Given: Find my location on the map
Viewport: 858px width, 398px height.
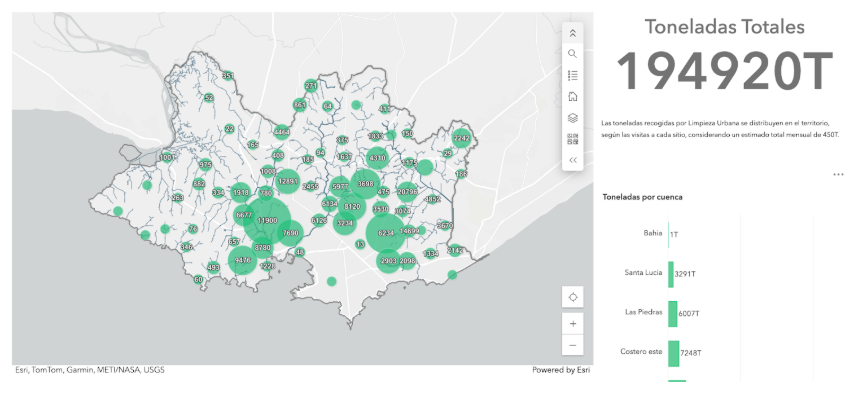Looking at the screenshot, I should click(x=572, y=297).
